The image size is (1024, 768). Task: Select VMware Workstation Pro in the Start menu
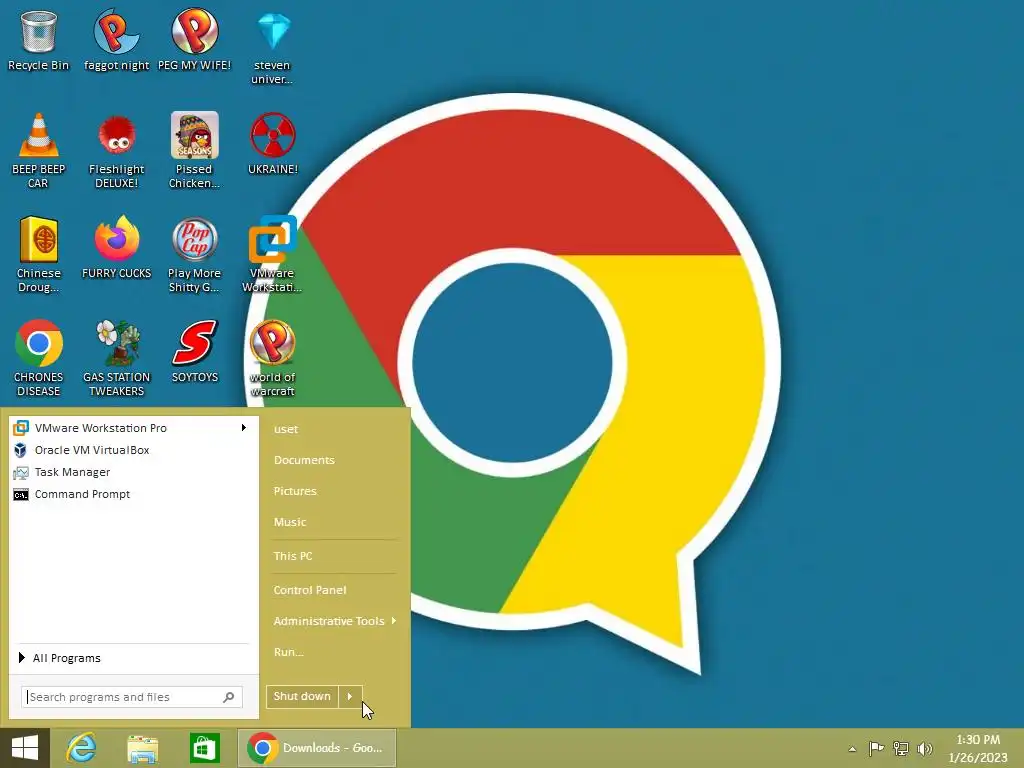click(x=131, y=428)
